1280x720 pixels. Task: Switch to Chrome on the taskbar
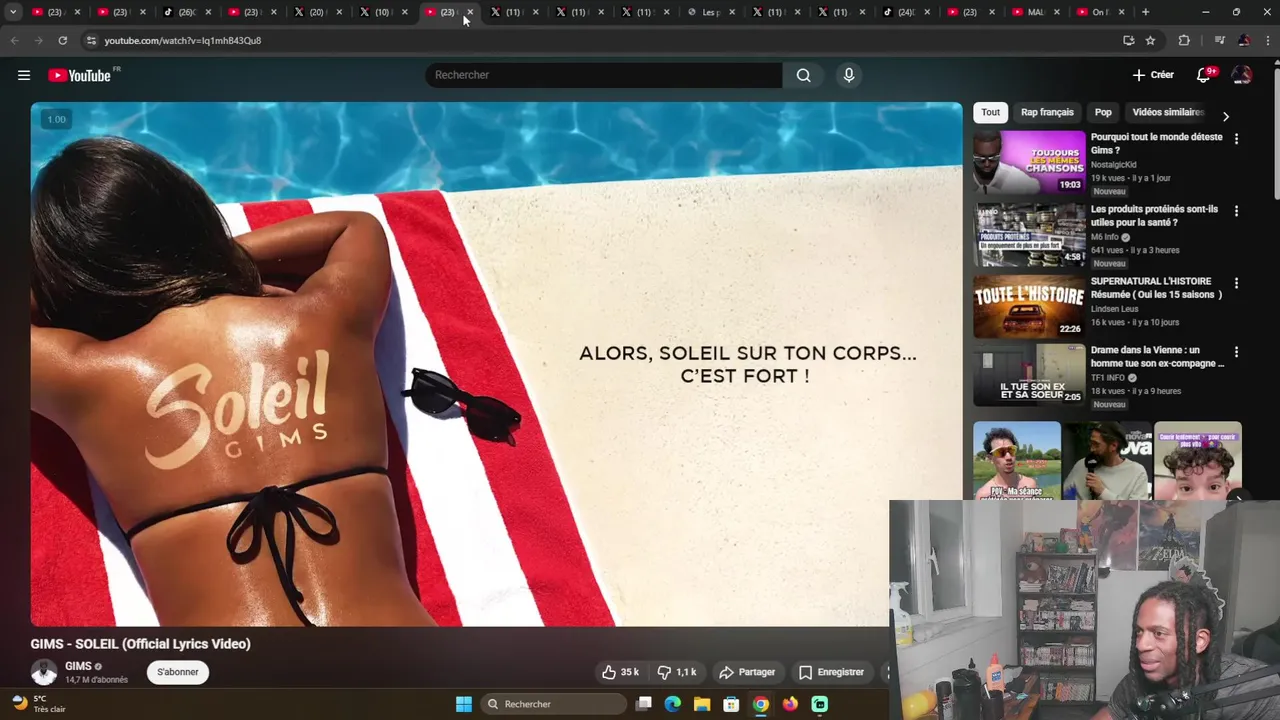pos(761,704)
